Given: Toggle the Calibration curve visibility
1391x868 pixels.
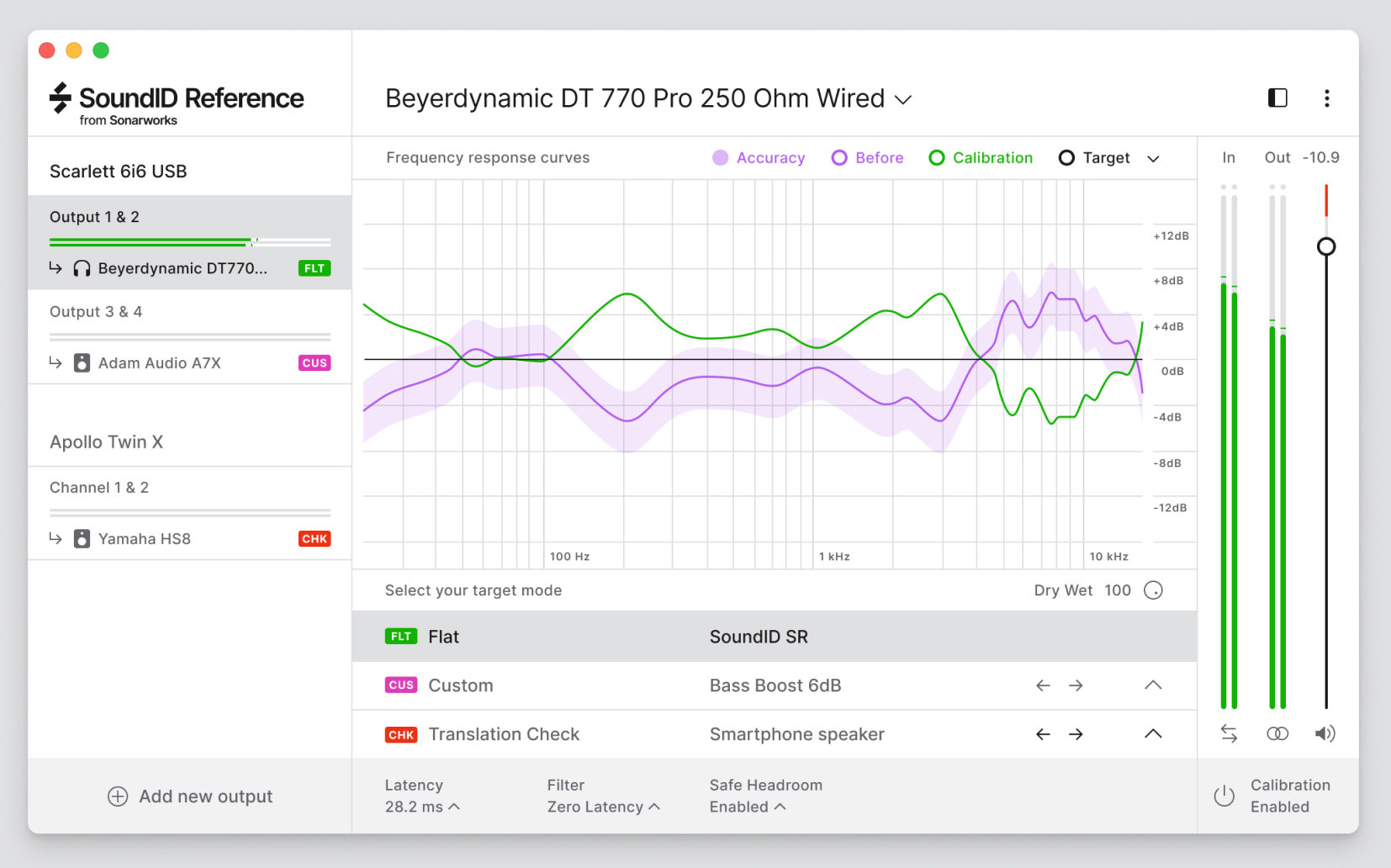Looking at the screenshot, I should (x=981, y=158).
